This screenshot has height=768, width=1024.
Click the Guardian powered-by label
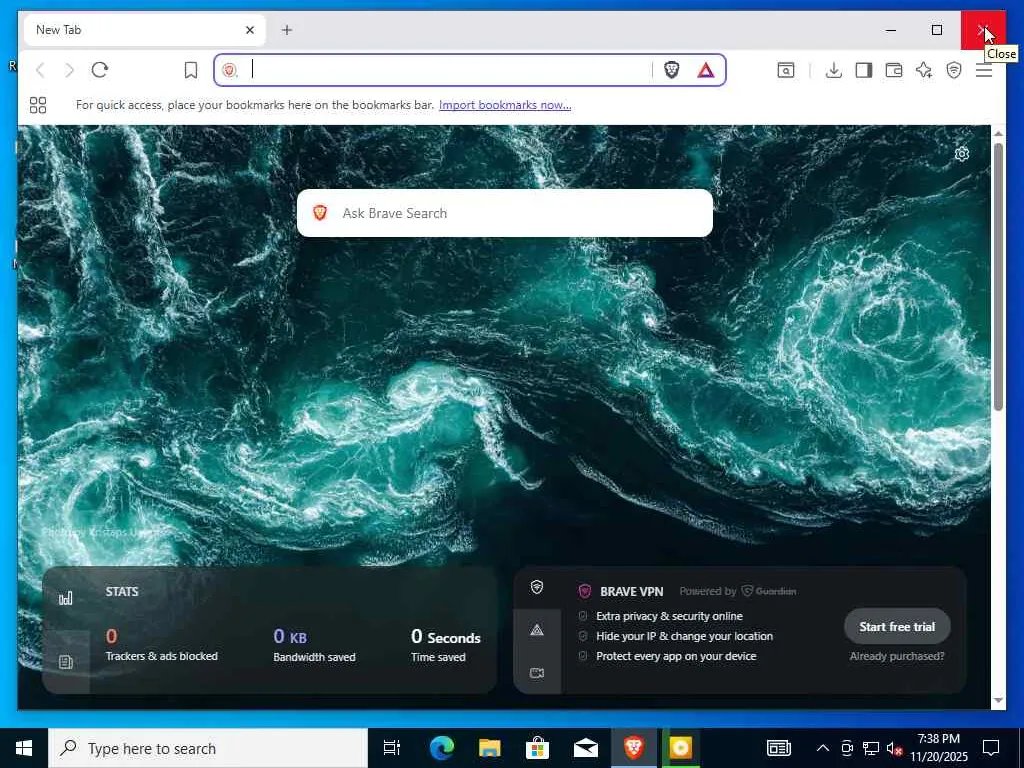[x=769, y=591]
